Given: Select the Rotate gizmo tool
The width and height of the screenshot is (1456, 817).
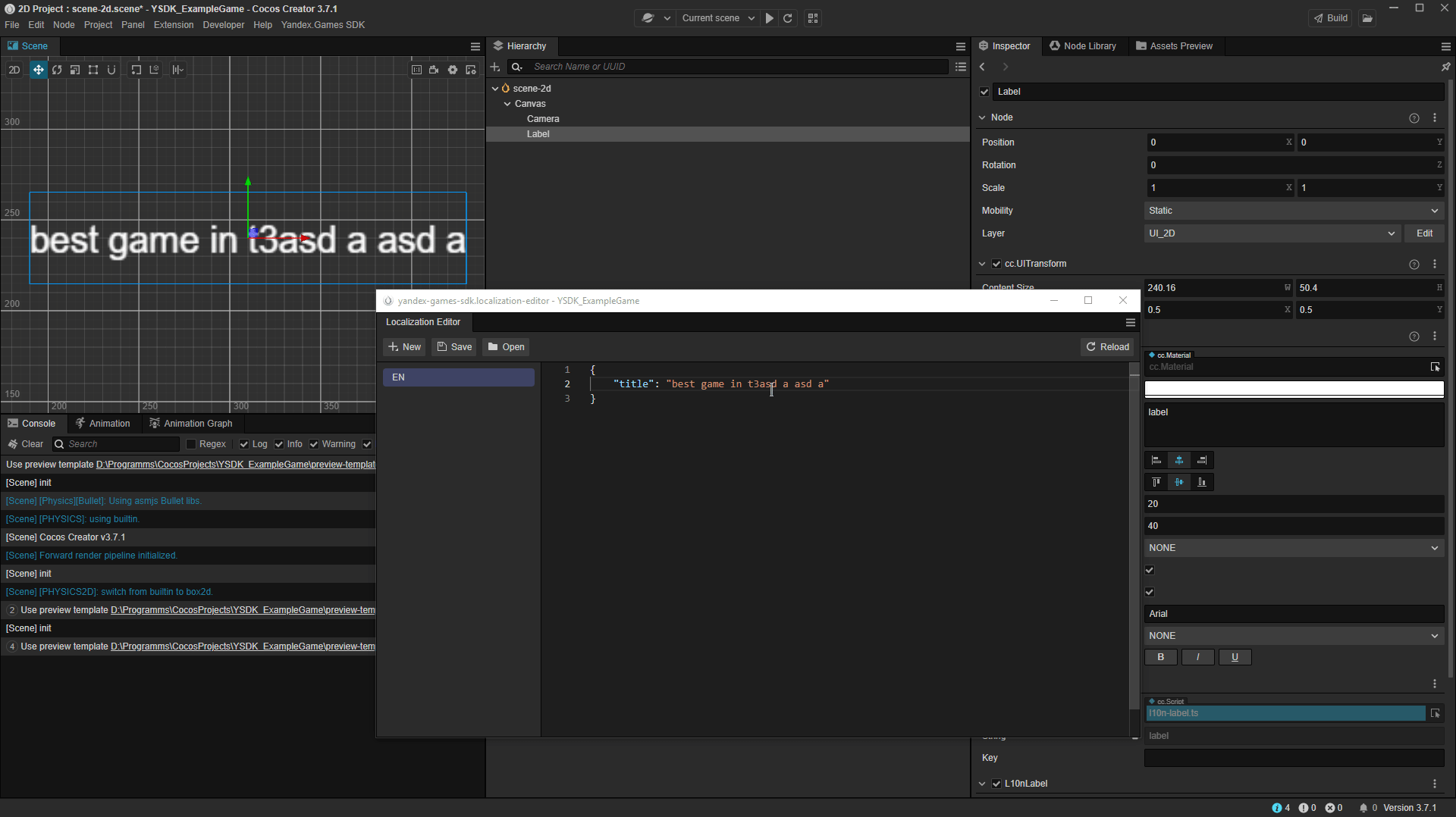Looking at the screenshot, I should pyautogui.click(x=57, y=70).
